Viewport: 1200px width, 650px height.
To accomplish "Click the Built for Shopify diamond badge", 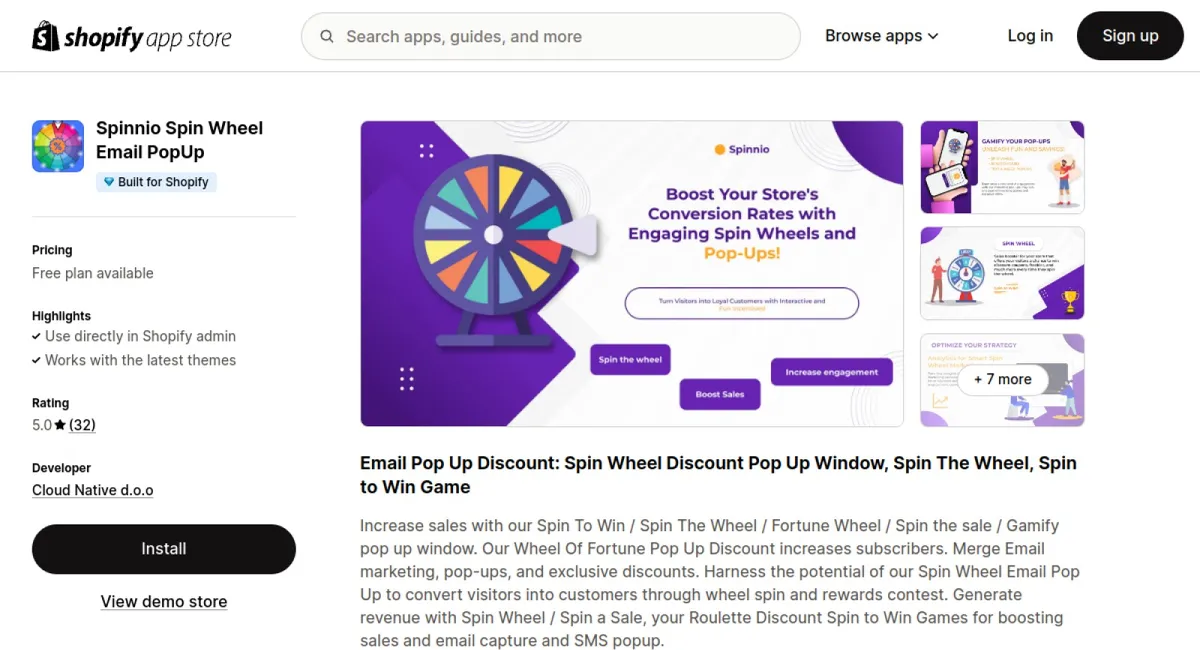I will point(110,182).
